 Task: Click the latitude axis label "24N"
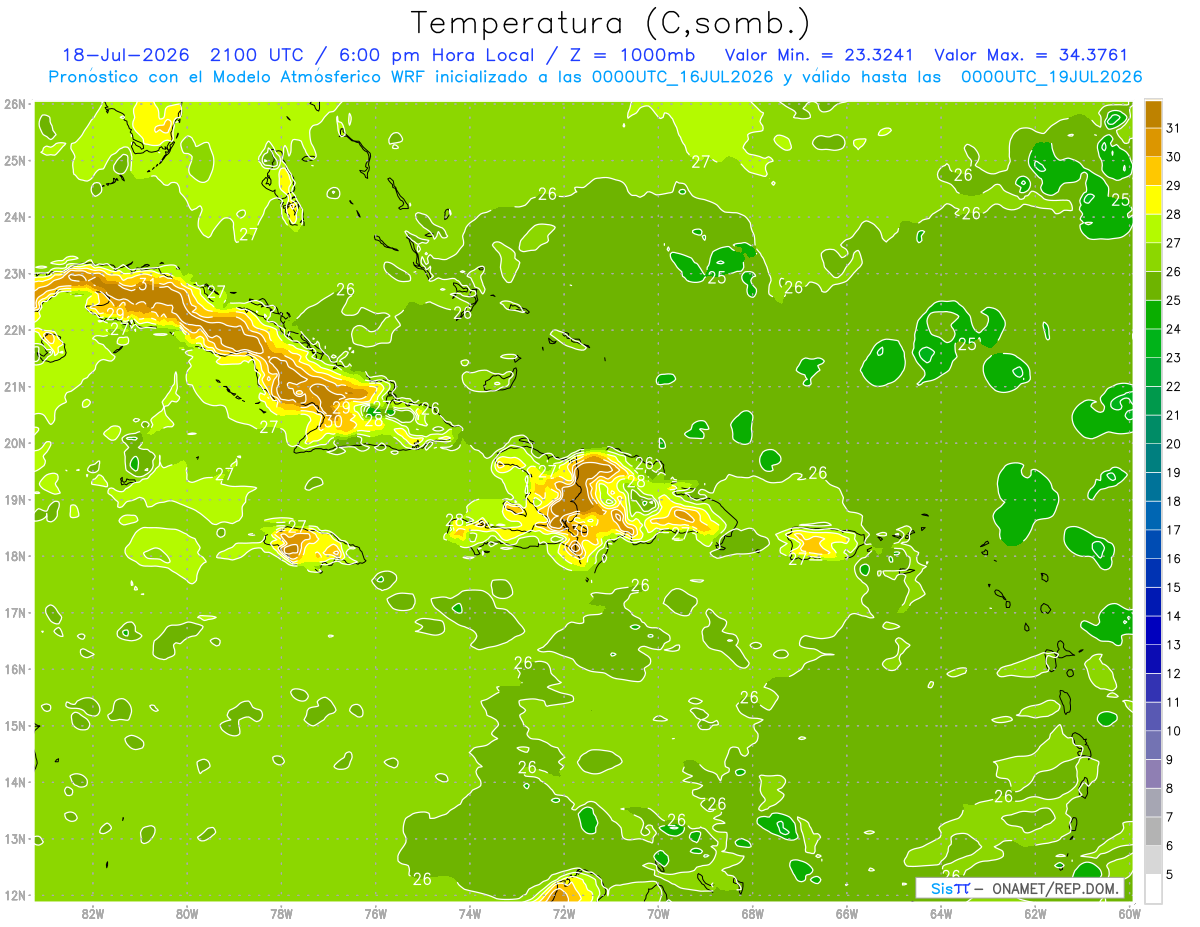[x=14, y=217]
